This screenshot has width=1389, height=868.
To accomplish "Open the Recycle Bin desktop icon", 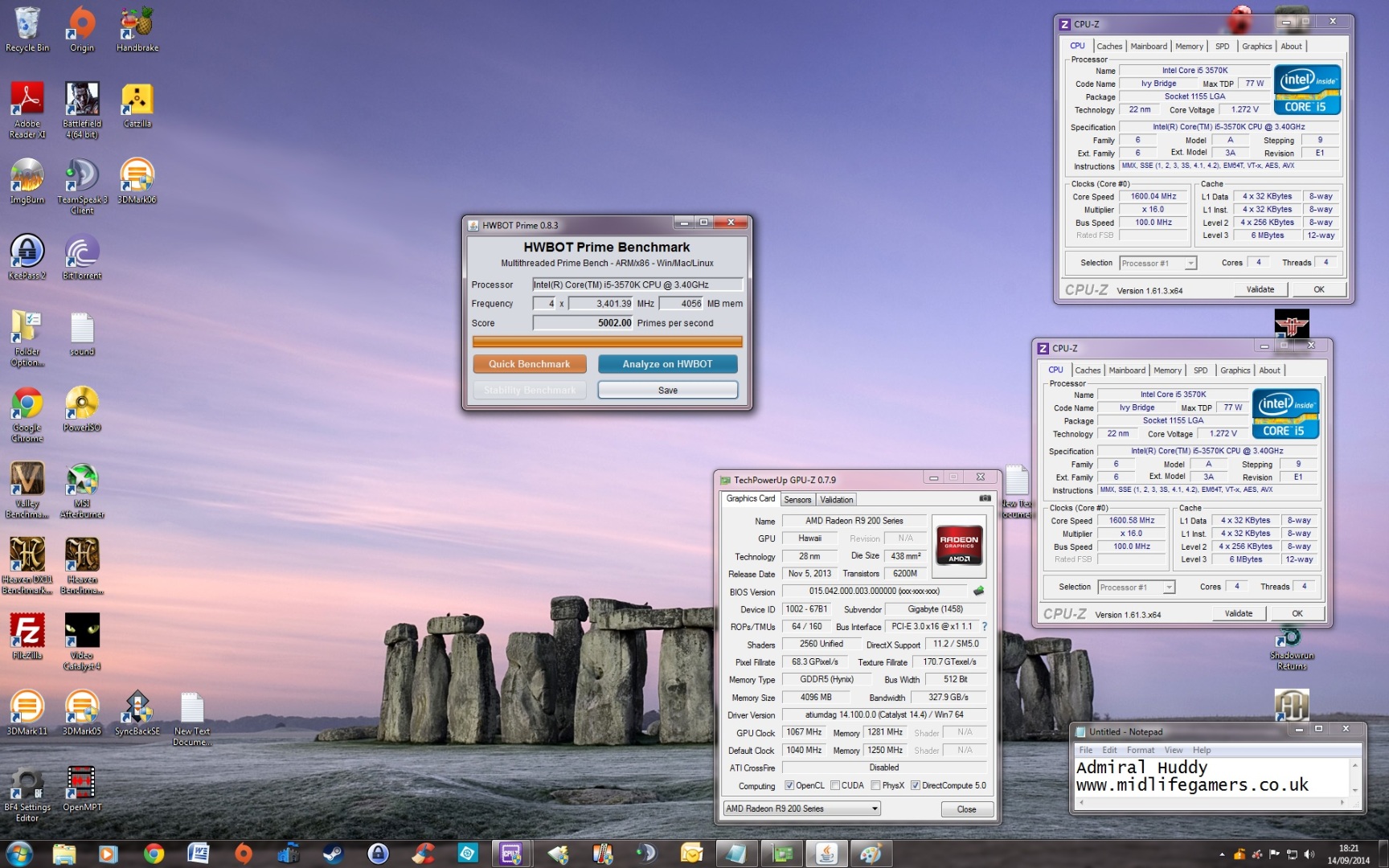I will [27, 30].
